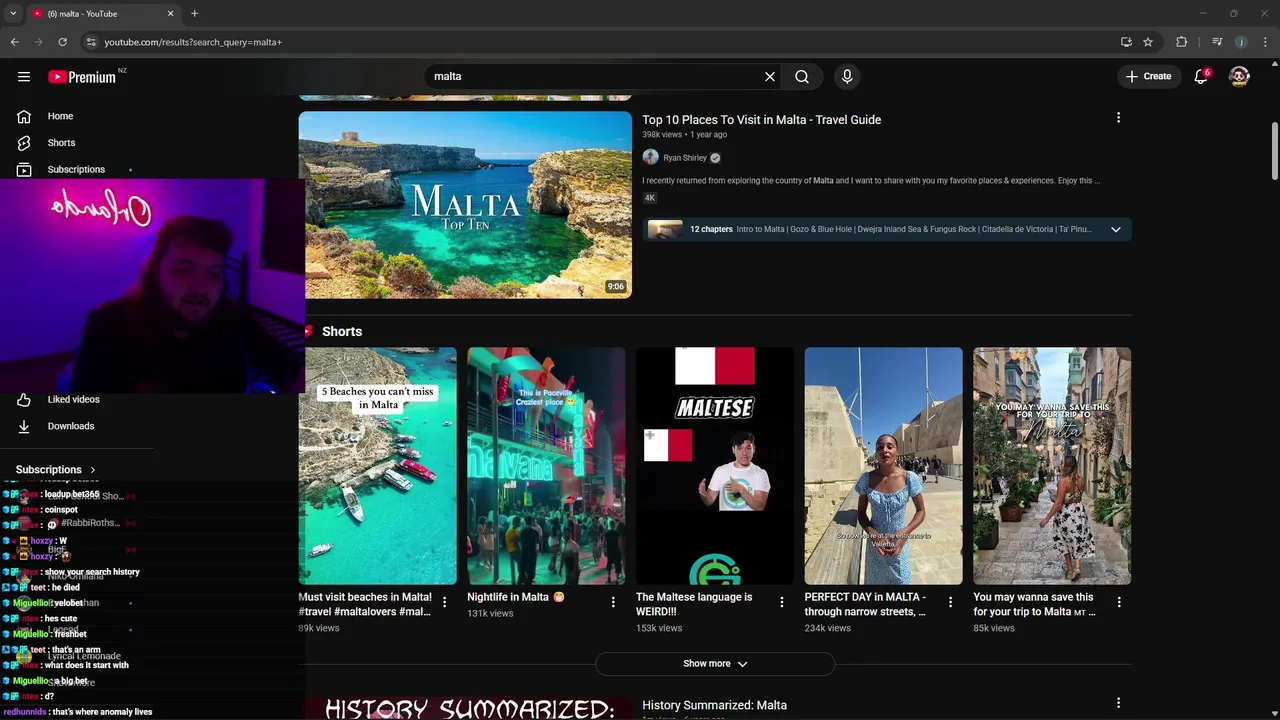Open Subscriptions in the sidebar

click(77, 169)
